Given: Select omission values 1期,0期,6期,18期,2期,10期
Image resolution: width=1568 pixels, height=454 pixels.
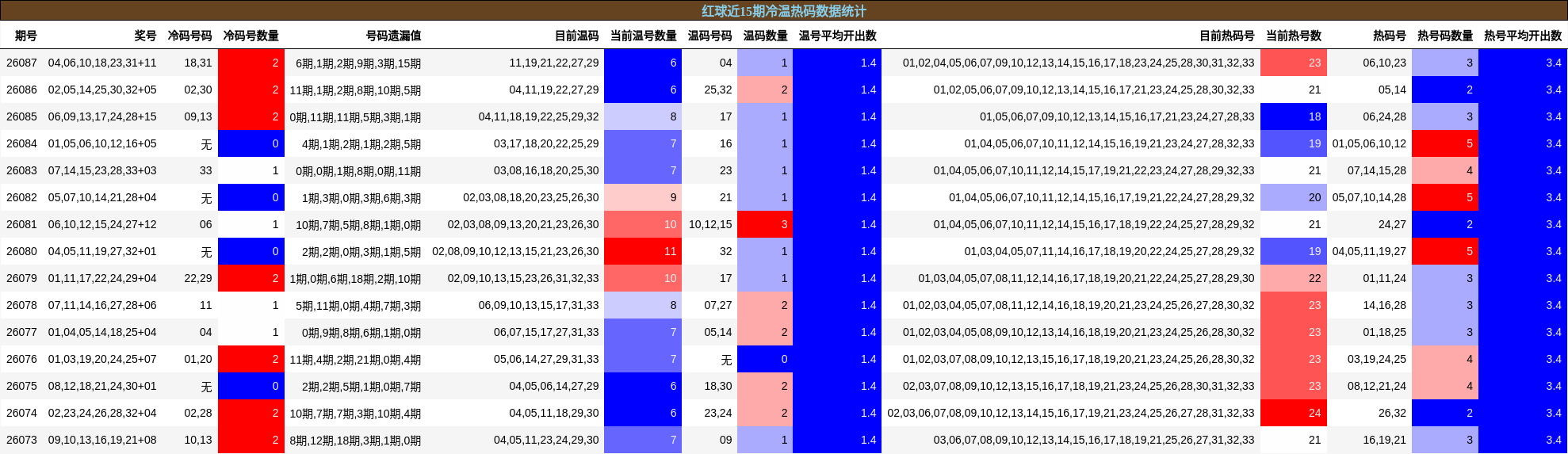Looking at the screenshot, I should tap(355, 279).
